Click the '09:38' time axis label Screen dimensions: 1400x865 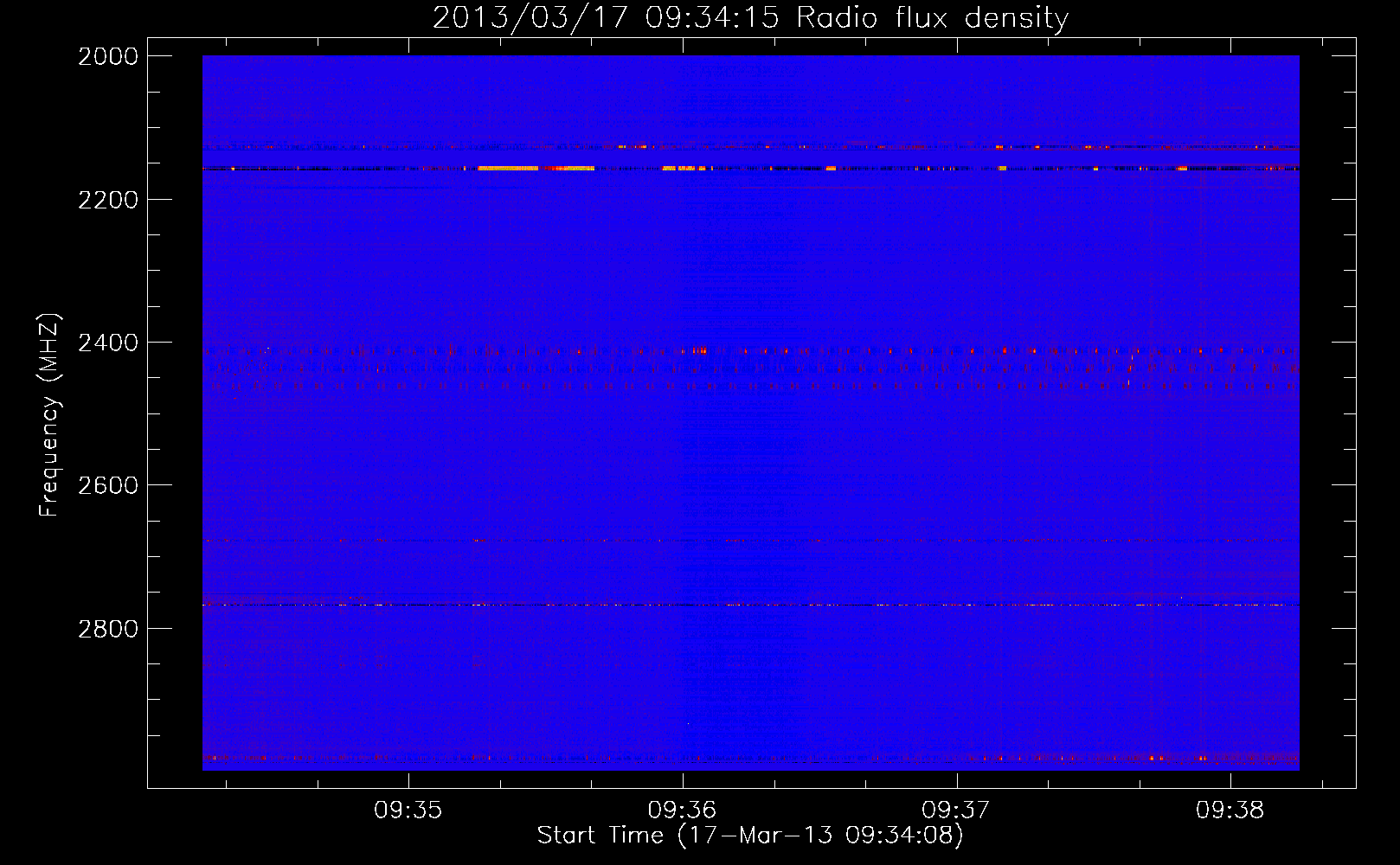pos(1230,811)
